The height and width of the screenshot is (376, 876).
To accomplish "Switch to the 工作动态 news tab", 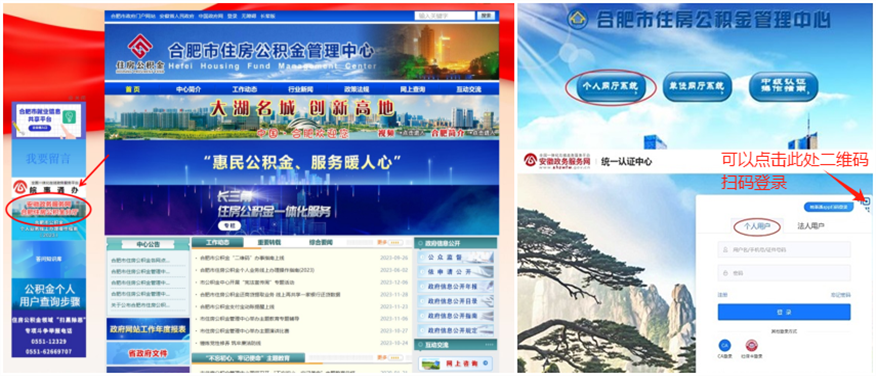I will point(218,242).
